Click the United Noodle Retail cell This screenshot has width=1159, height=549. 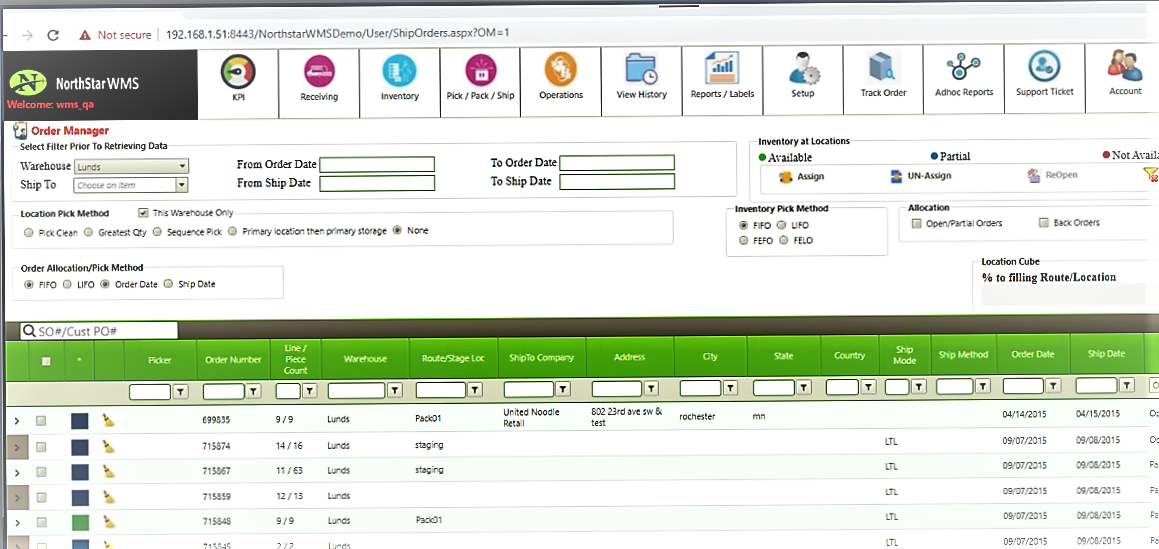(x=531, y=417)
